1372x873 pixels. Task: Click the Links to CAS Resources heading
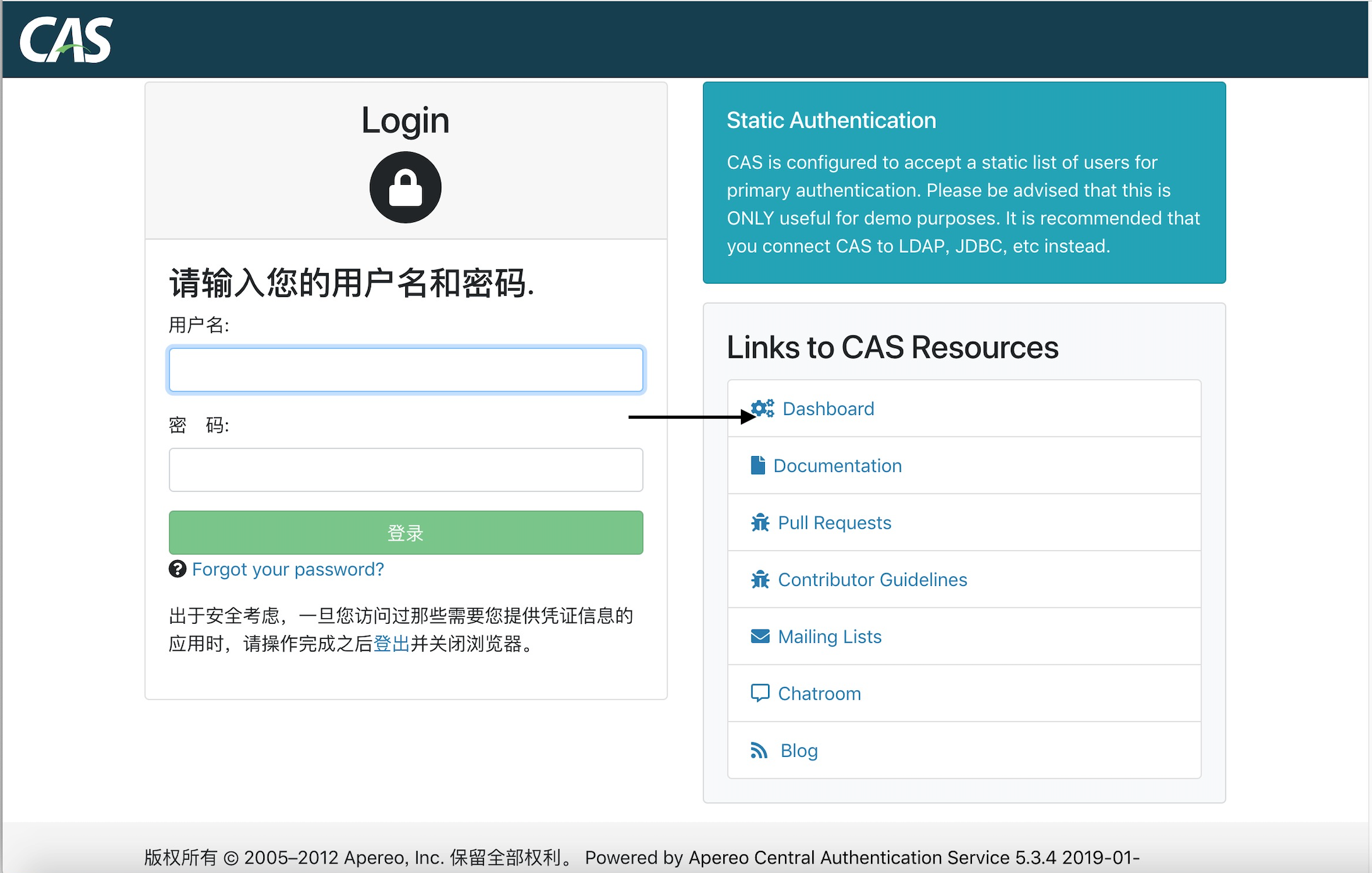click(x=892, y=347)
